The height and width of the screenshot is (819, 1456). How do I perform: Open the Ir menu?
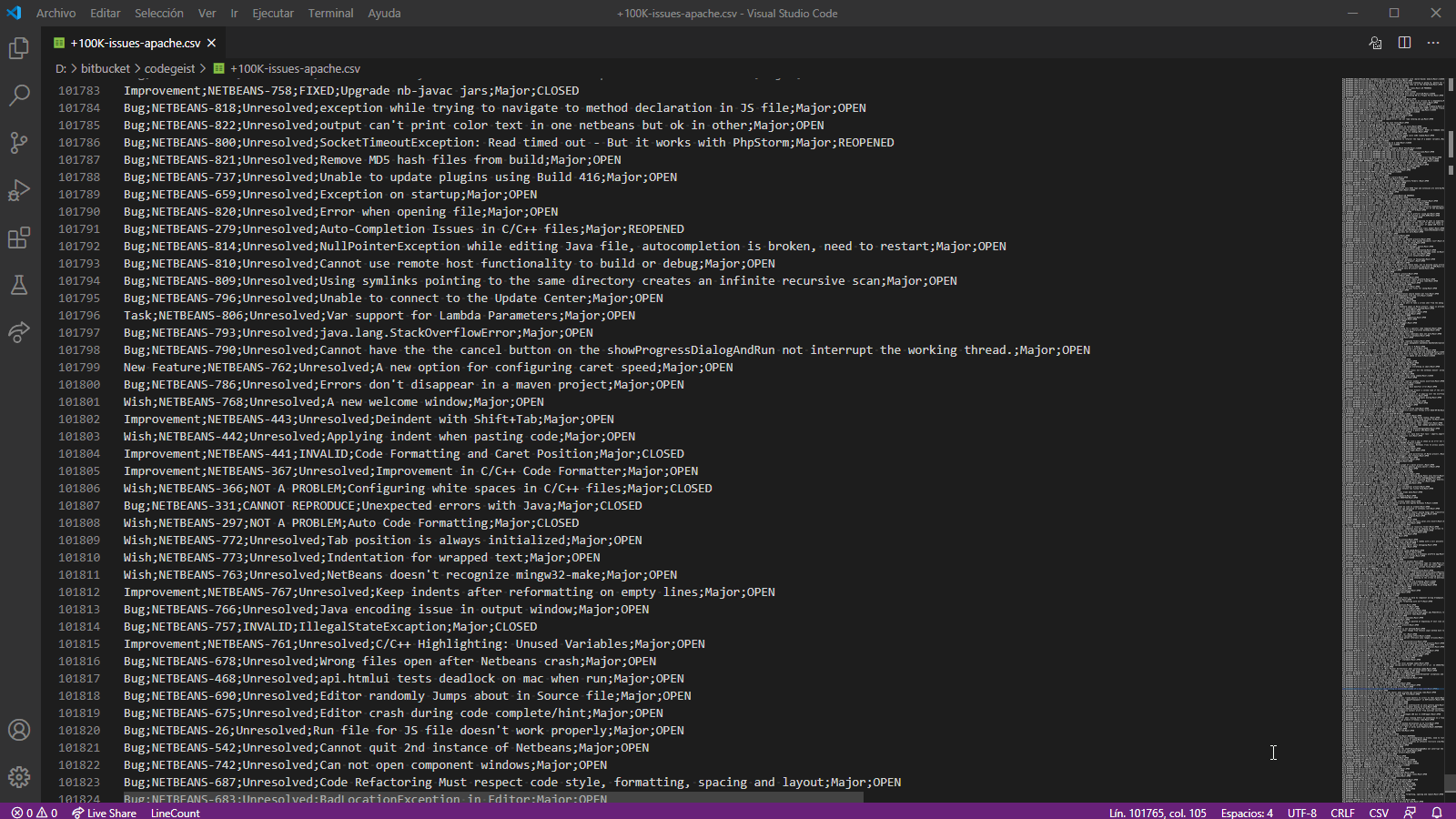click(234, 13)
